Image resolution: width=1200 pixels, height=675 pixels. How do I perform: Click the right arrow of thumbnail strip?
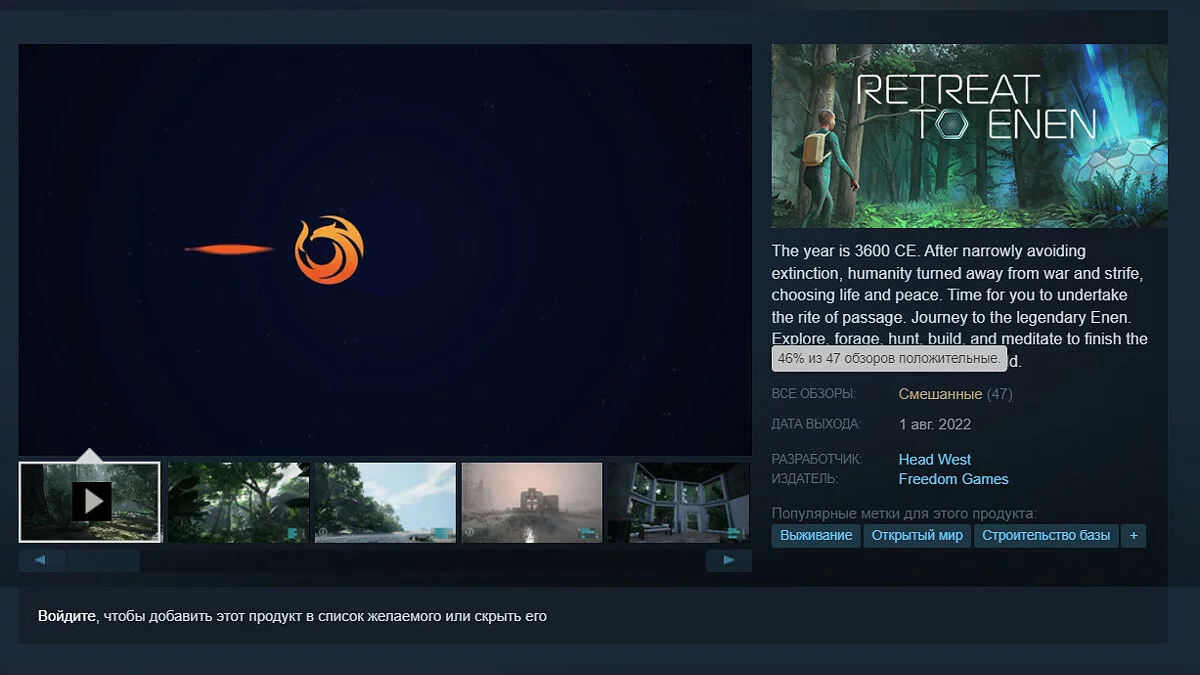(x=729, y=560)
